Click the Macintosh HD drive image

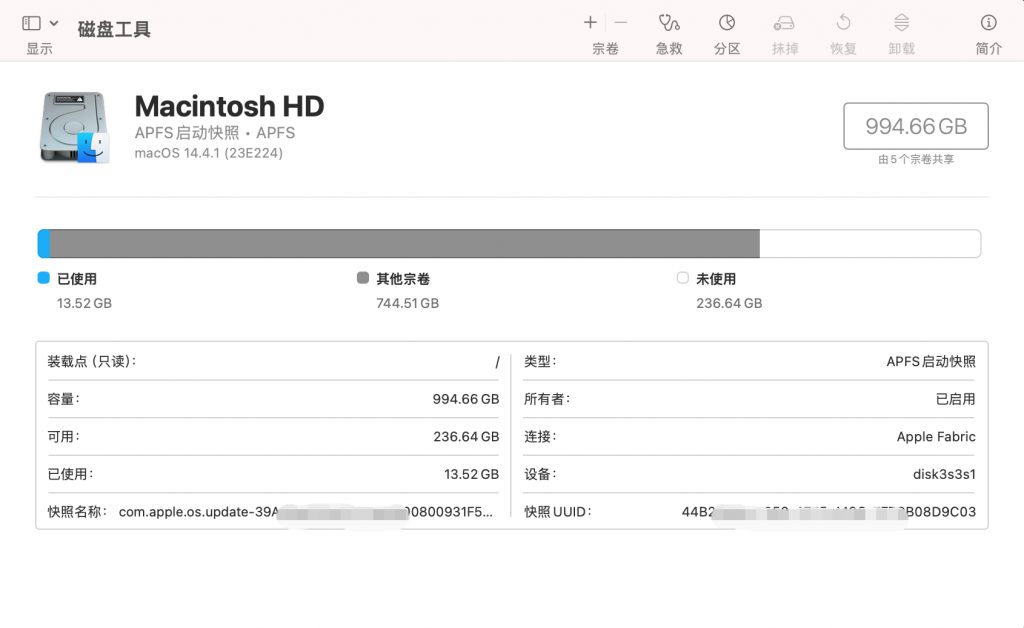(75, 128)
